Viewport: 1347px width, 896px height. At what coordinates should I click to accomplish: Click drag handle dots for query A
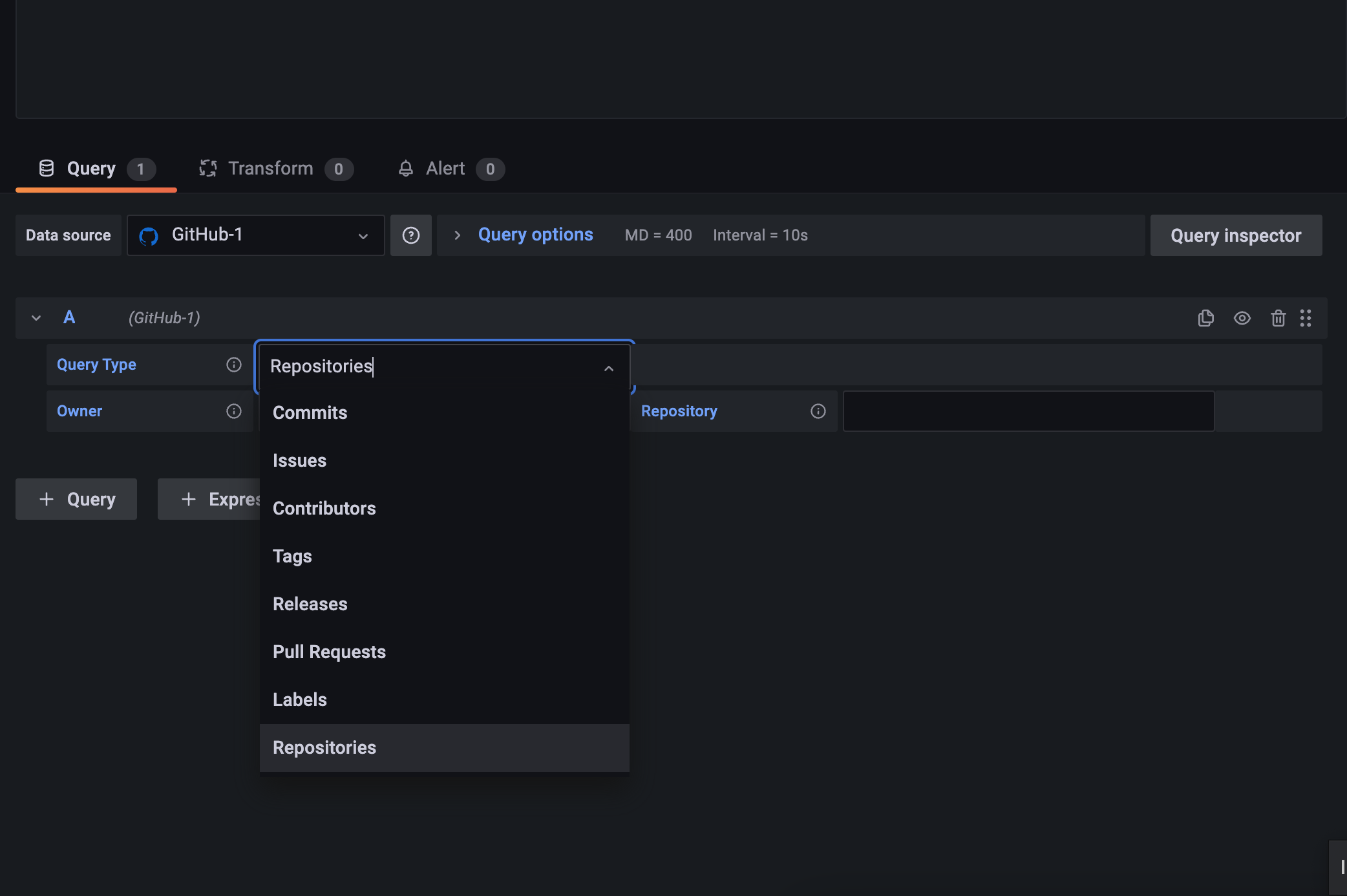click(1306, 318)
